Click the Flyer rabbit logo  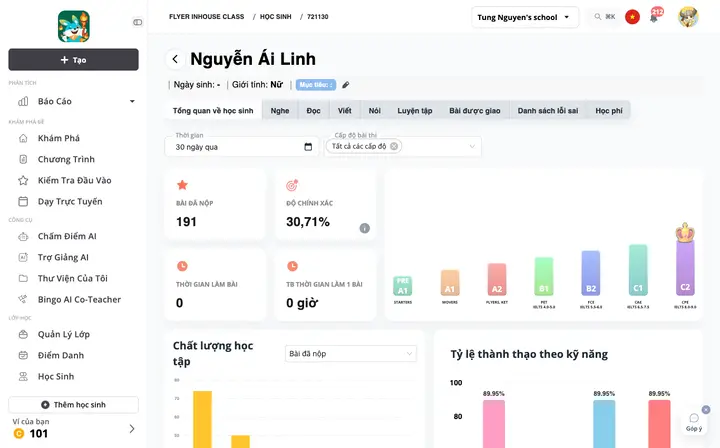(x=73, y=27)
